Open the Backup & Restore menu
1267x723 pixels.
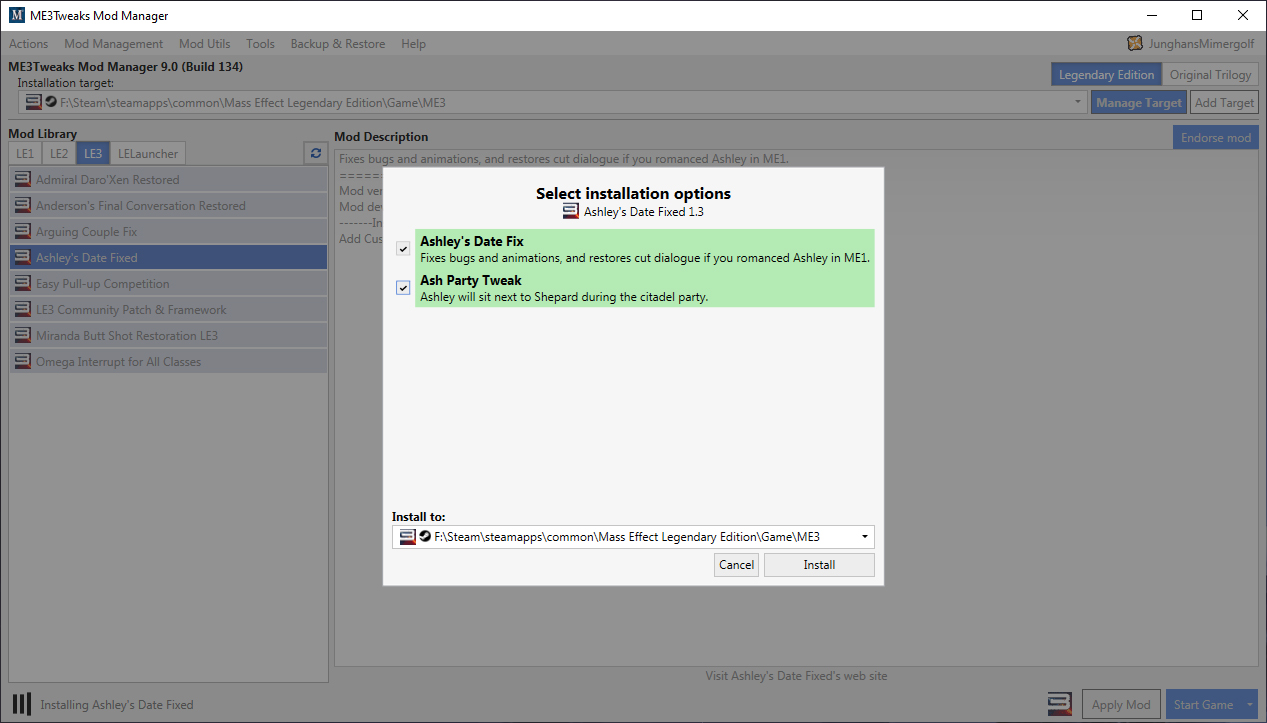(x=338, y=44)
